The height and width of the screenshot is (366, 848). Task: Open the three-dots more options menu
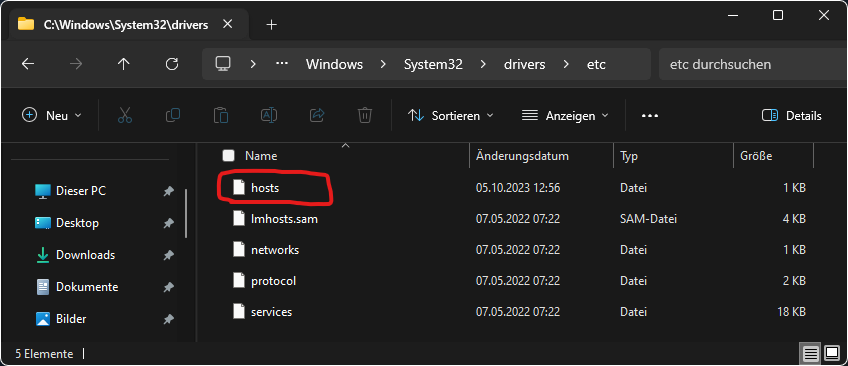click(650, 115)
